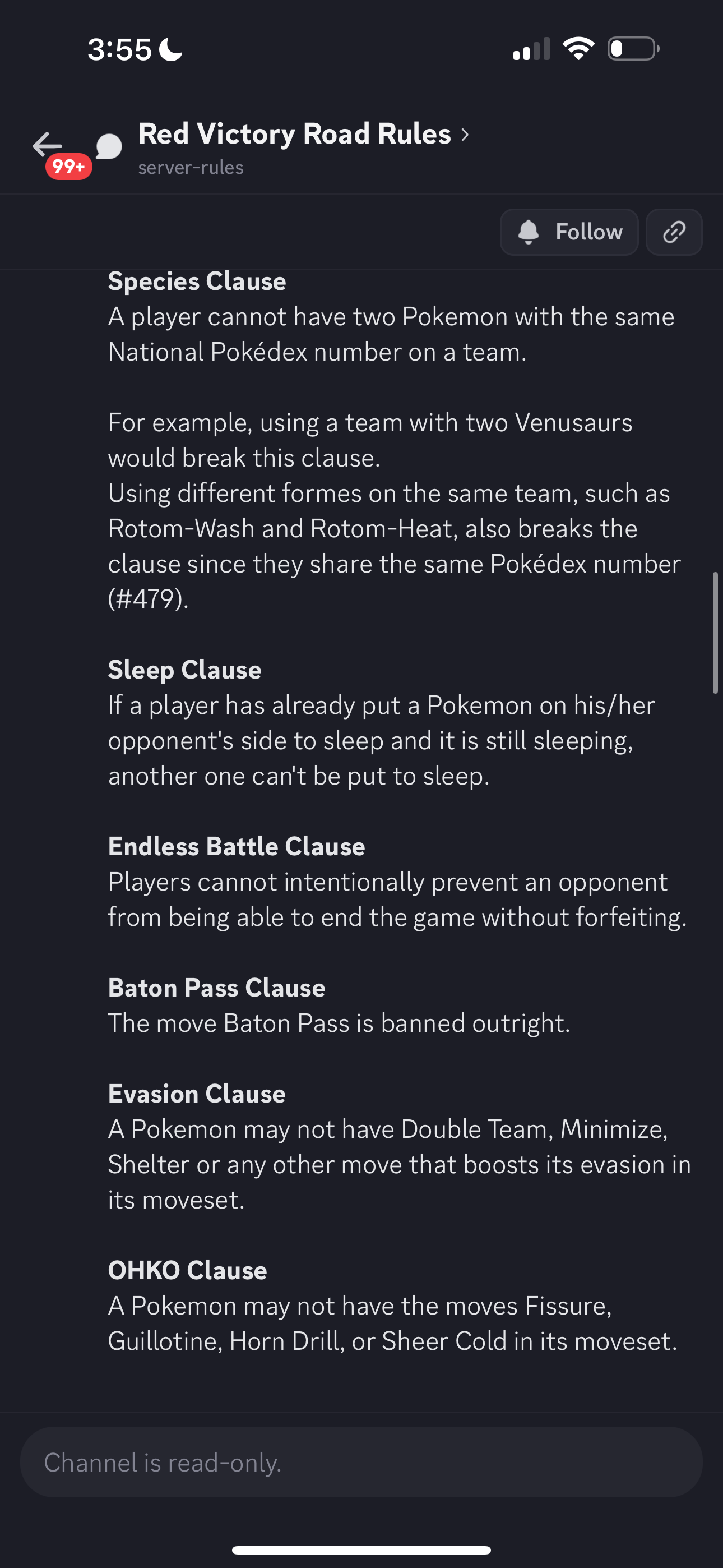Follow this rules thread

pos(569,232)
